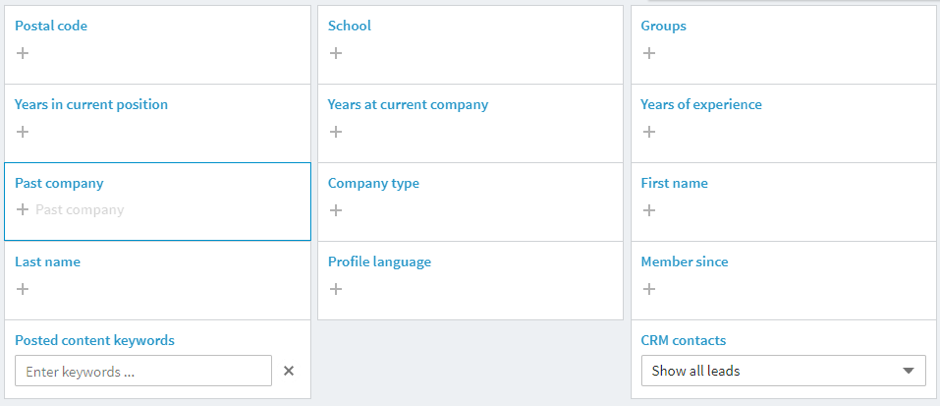Viewport: 940px width, 406px height.
Task: Click the plus icon under Postal code
Action: [x=22, y=53]
